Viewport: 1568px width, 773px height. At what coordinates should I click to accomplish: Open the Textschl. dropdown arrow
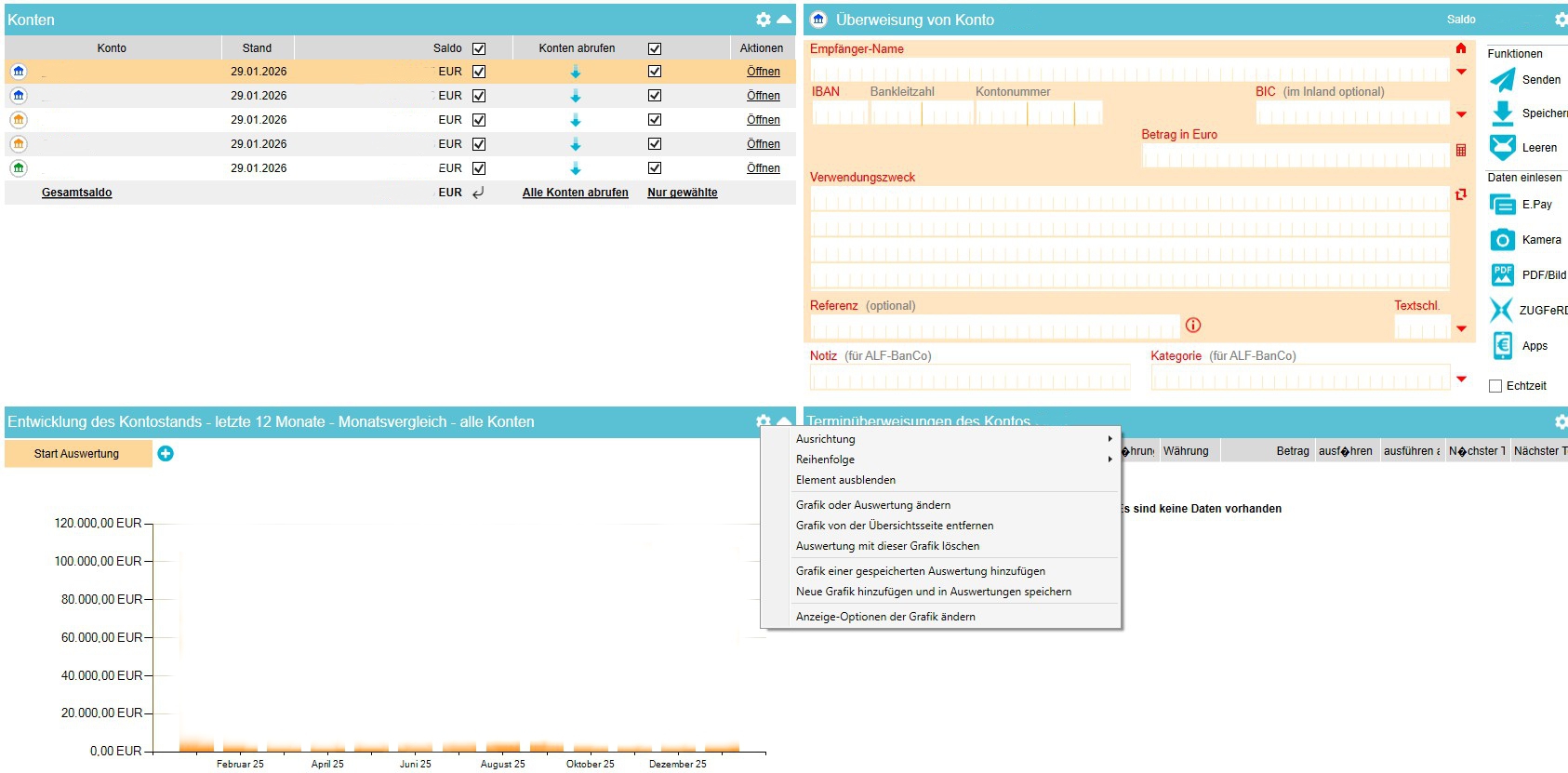coord(1461,328)
